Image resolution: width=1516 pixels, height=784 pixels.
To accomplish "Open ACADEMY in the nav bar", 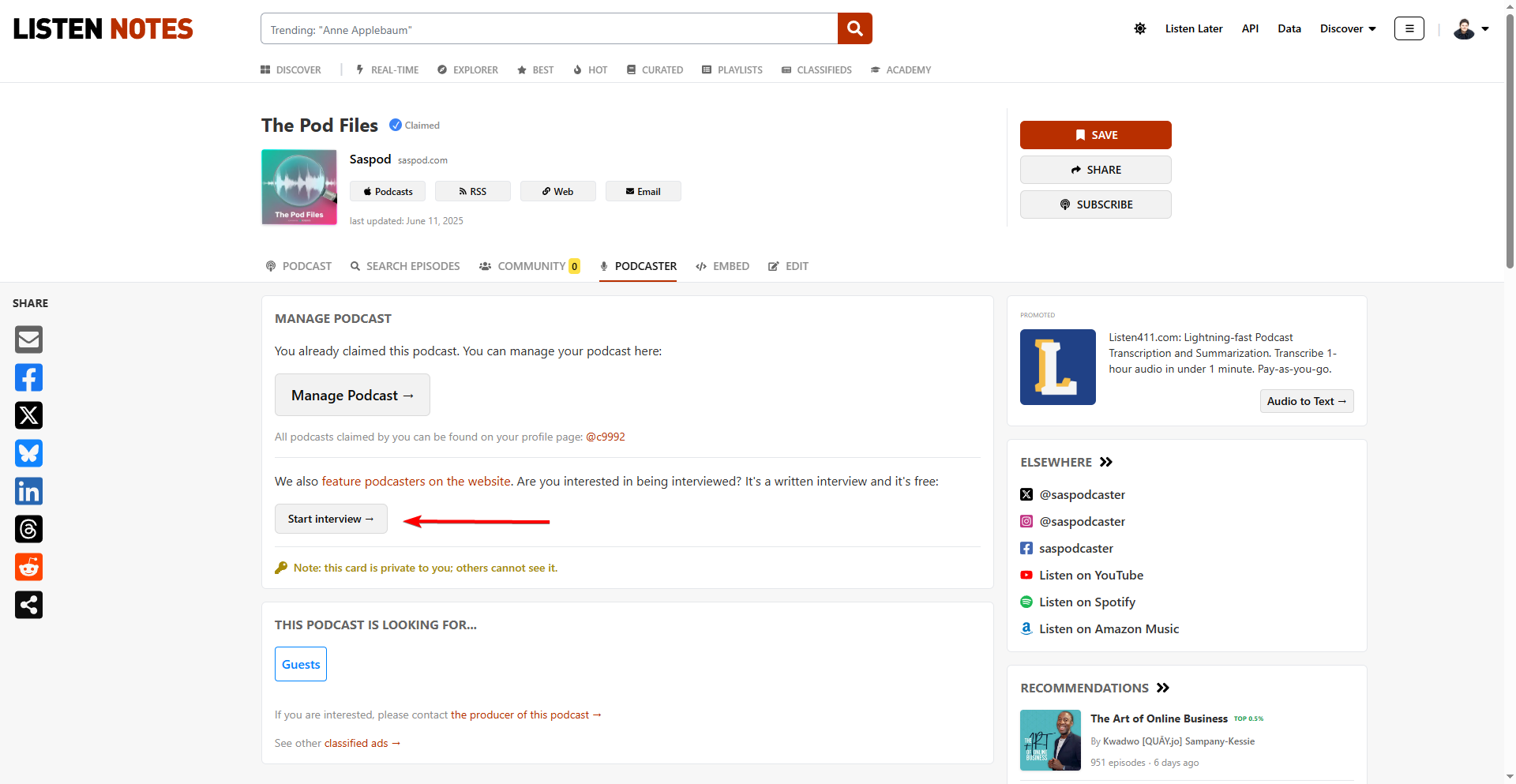I will (901, 69).
